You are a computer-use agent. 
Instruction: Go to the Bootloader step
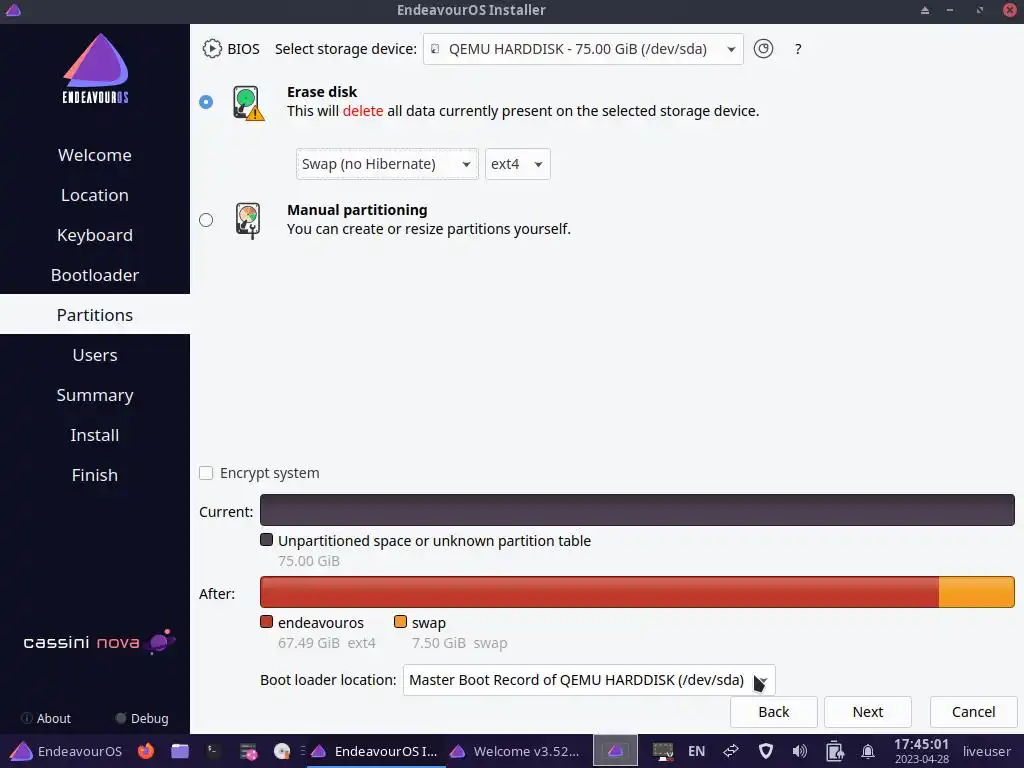95,275
